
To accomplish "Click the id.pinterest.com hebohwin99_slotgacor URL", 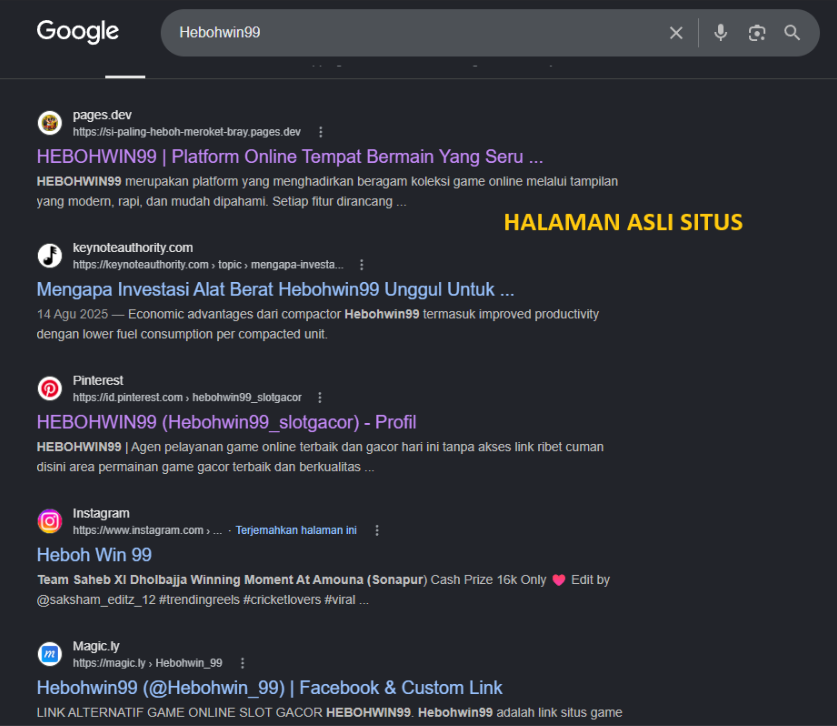I will click(187, 397).
